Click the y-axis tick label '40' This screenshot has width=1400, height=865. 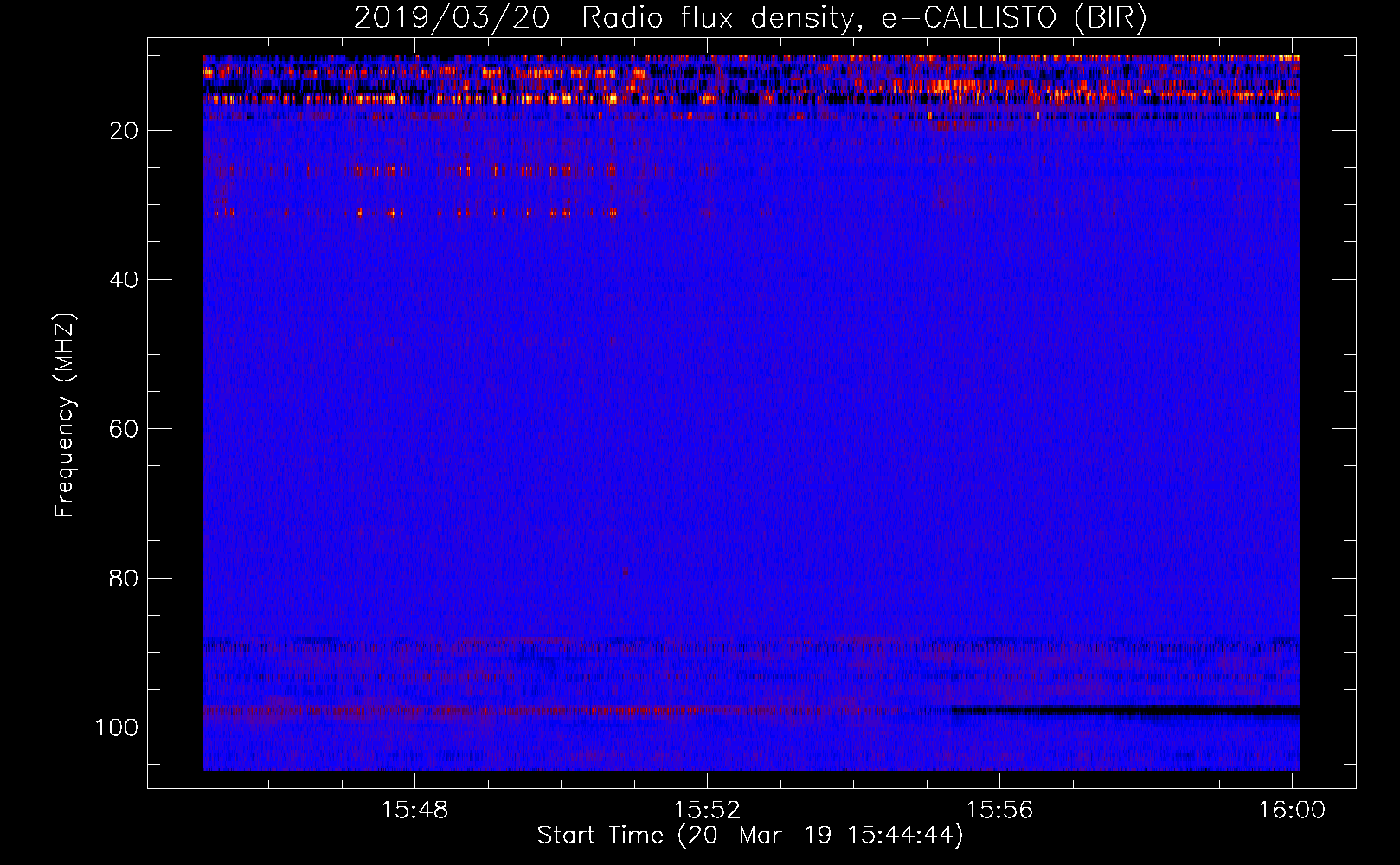[x=124, y=280]
